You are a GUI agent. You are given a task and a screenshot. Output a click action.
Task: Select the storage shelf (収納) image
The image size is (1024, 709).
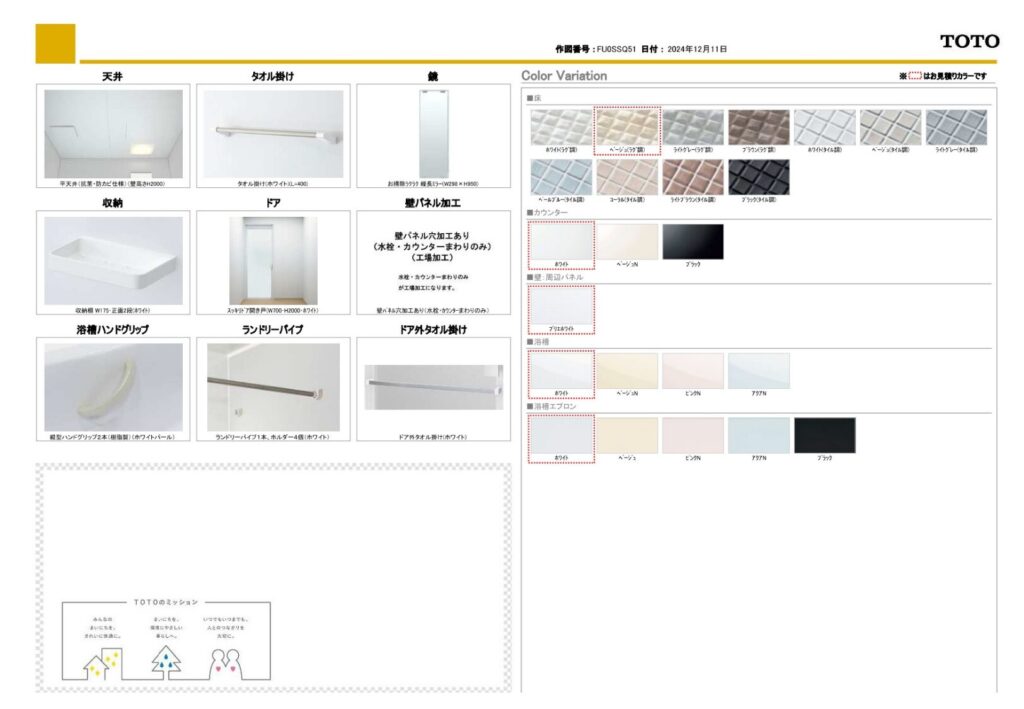(113, 260)
